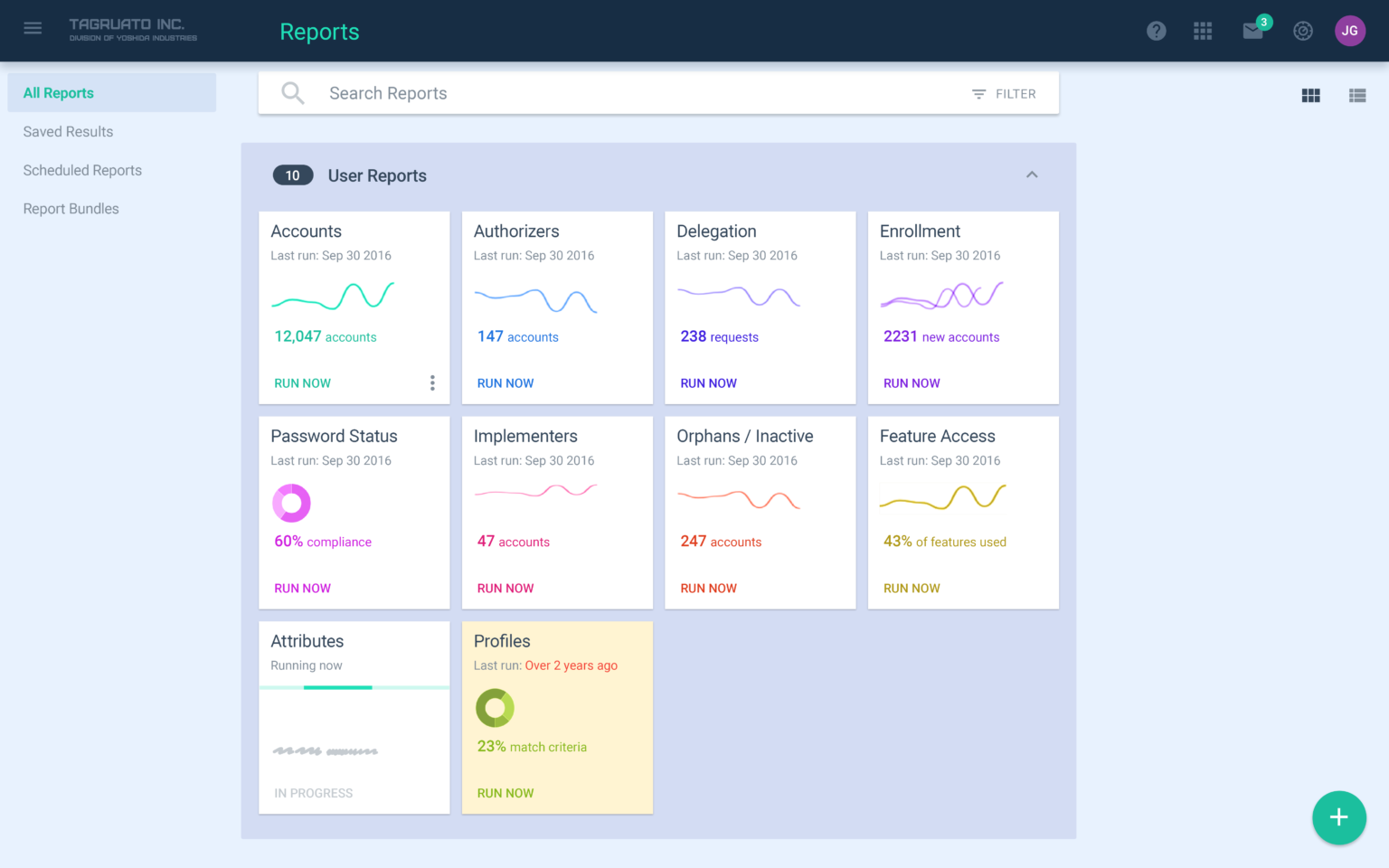This screenshot has height=868, width=1389.
Task: Open Scheduled Reports in sidebar
Action: point(82,170)
